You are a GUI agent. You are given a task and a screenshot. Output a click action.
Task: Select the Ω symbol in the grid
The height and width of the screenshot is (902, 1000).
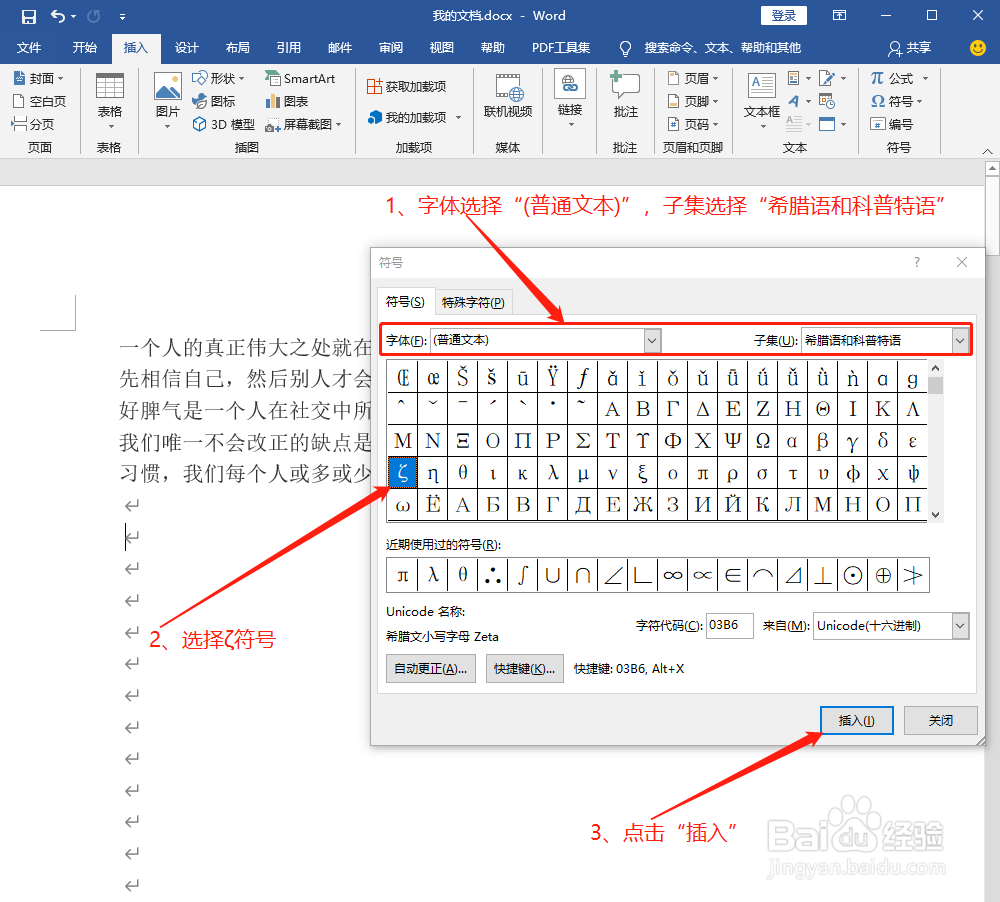763,441
